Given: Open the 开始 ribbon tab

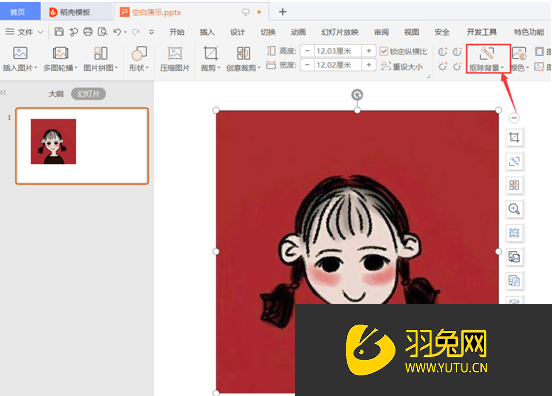Looking at the screenshot, I should coord(177,32).
